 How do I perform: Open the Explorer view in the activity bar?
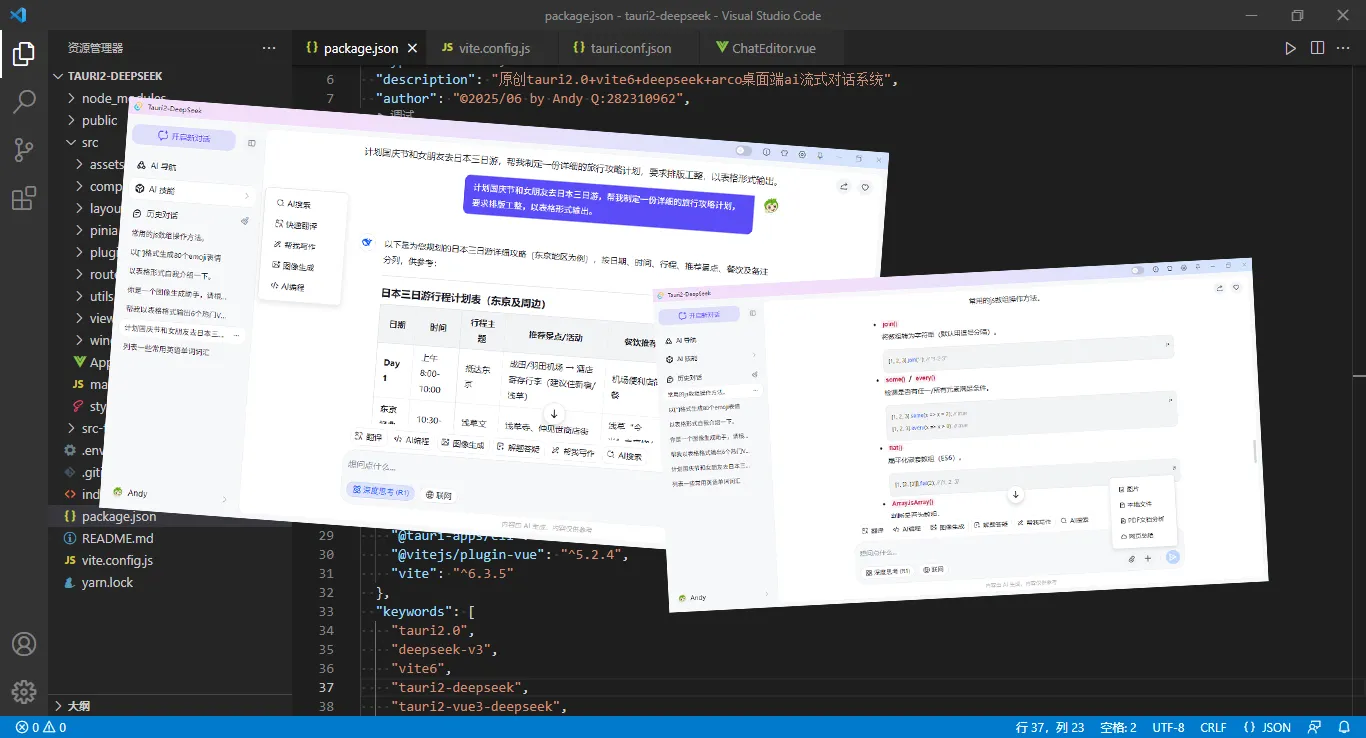[24, 54]
